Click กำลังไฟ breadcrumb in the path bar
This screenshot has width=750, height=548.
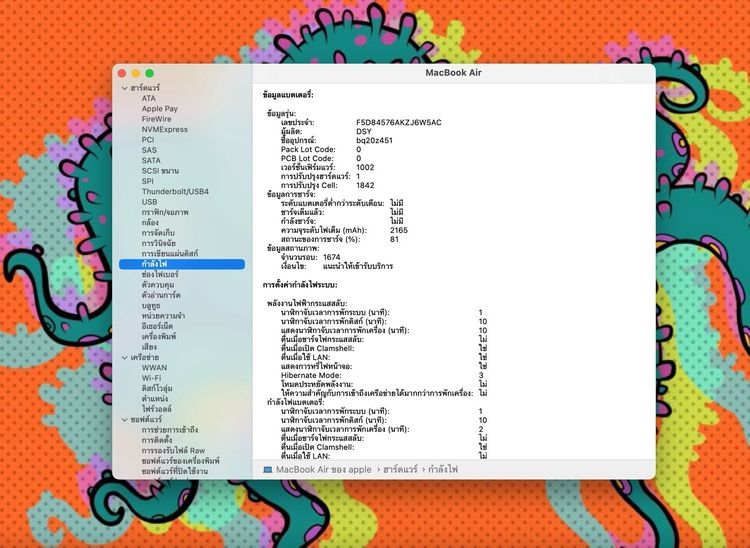coord(443,470)
